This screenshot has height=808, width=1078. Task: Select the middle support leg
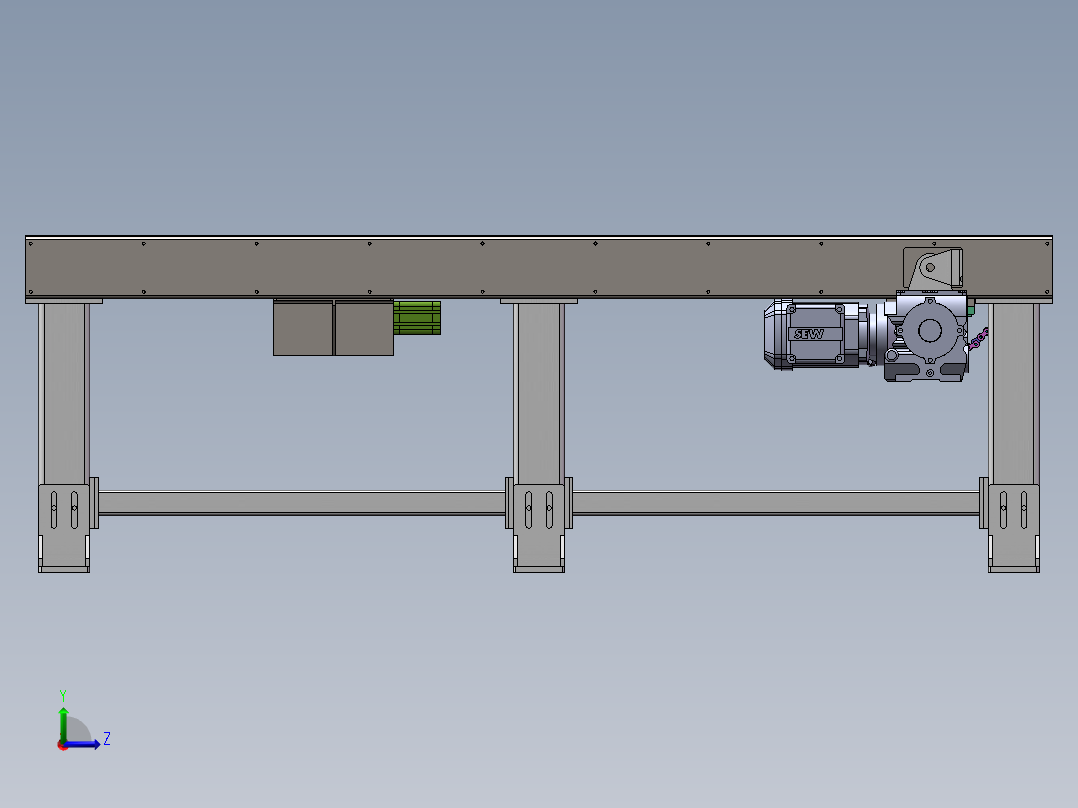[x=539, y=392]
